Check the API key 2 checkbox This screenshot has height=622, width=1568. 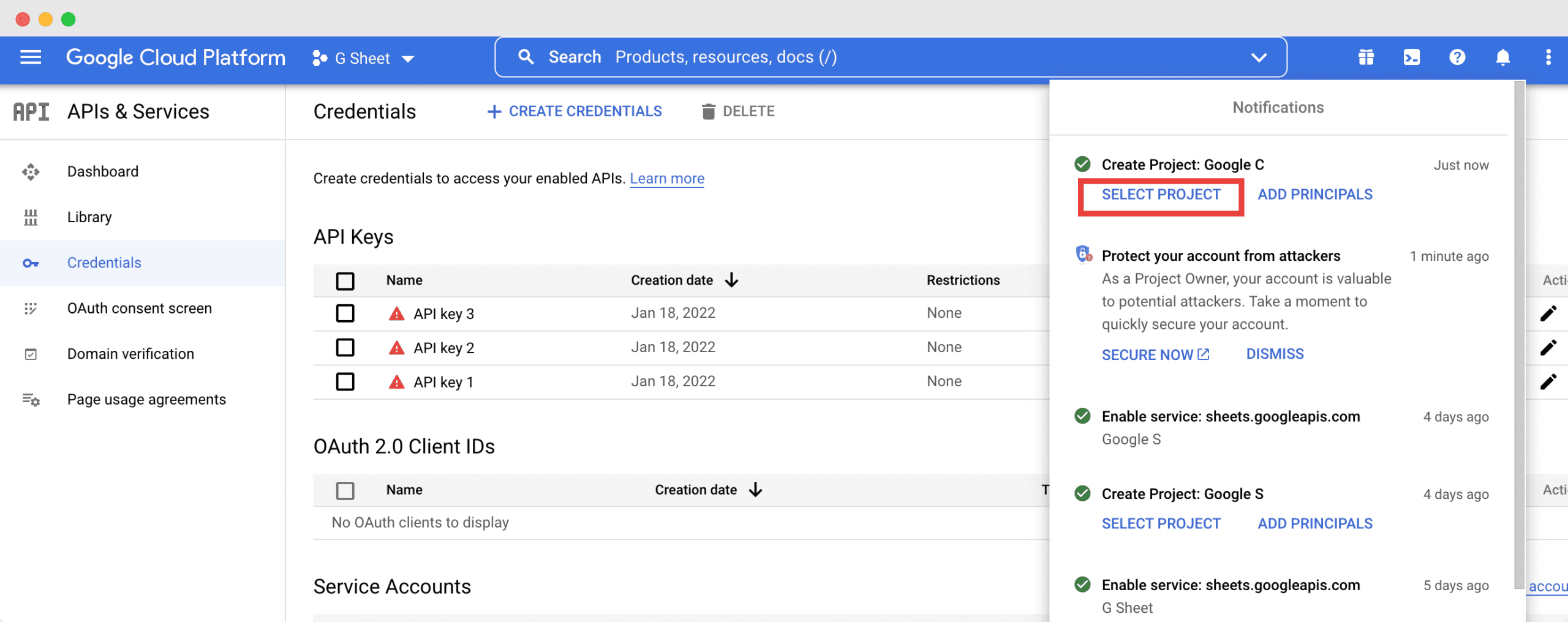tap(345, 348)
